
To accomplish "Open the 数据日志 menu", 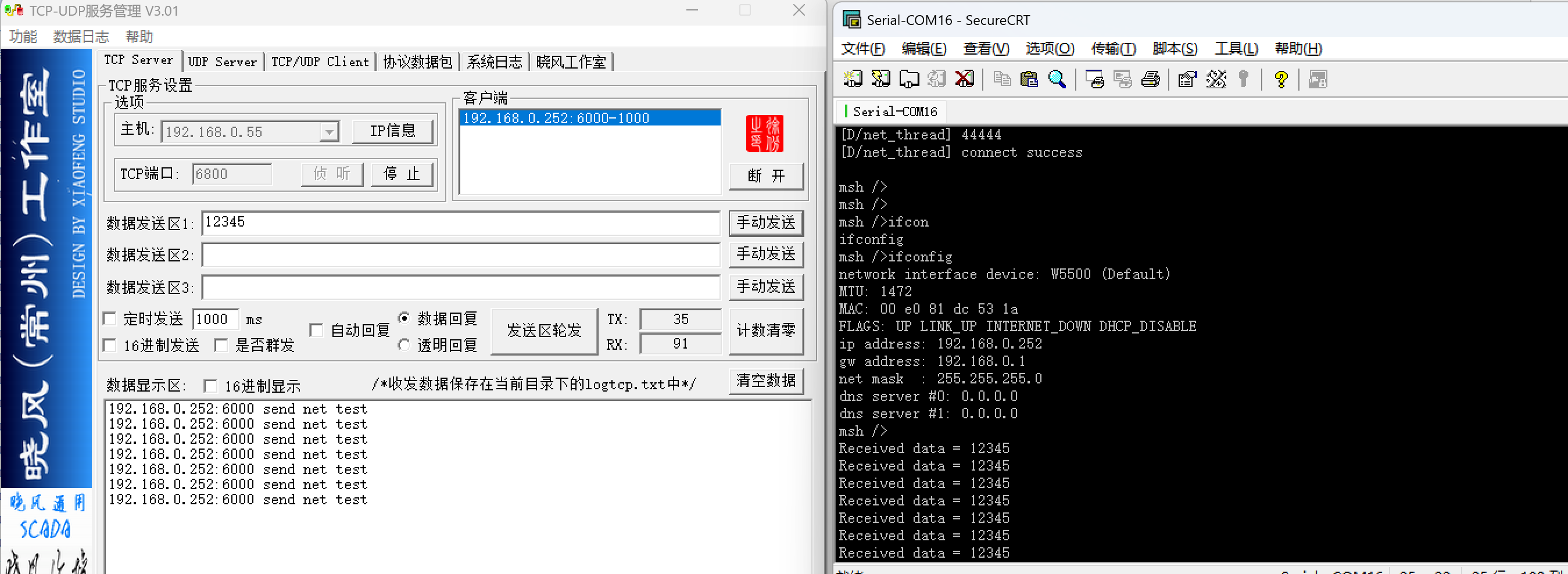I will (81, 37).
